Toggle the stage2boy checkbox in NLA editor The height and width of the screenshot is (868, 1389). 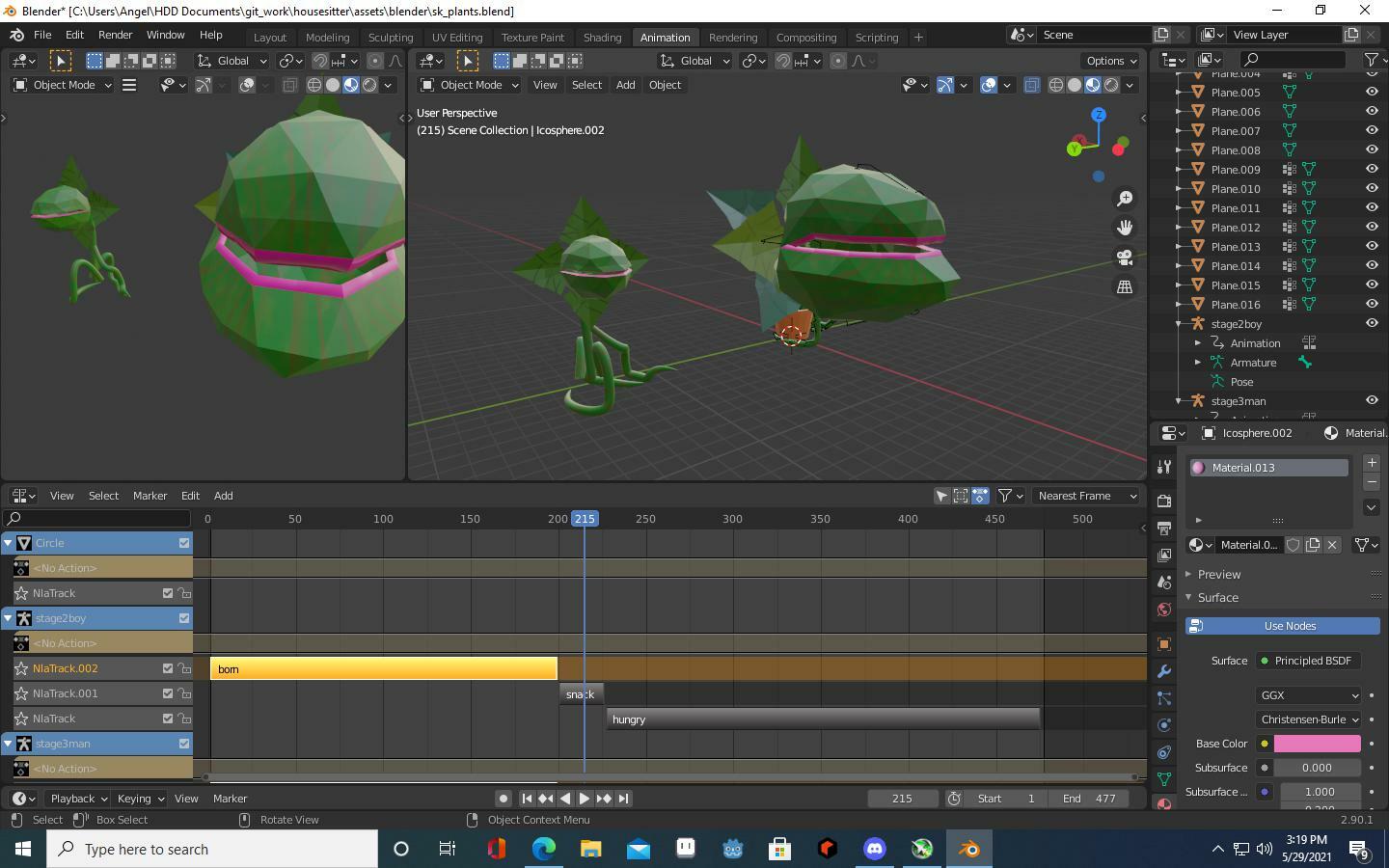coord(184,618)
